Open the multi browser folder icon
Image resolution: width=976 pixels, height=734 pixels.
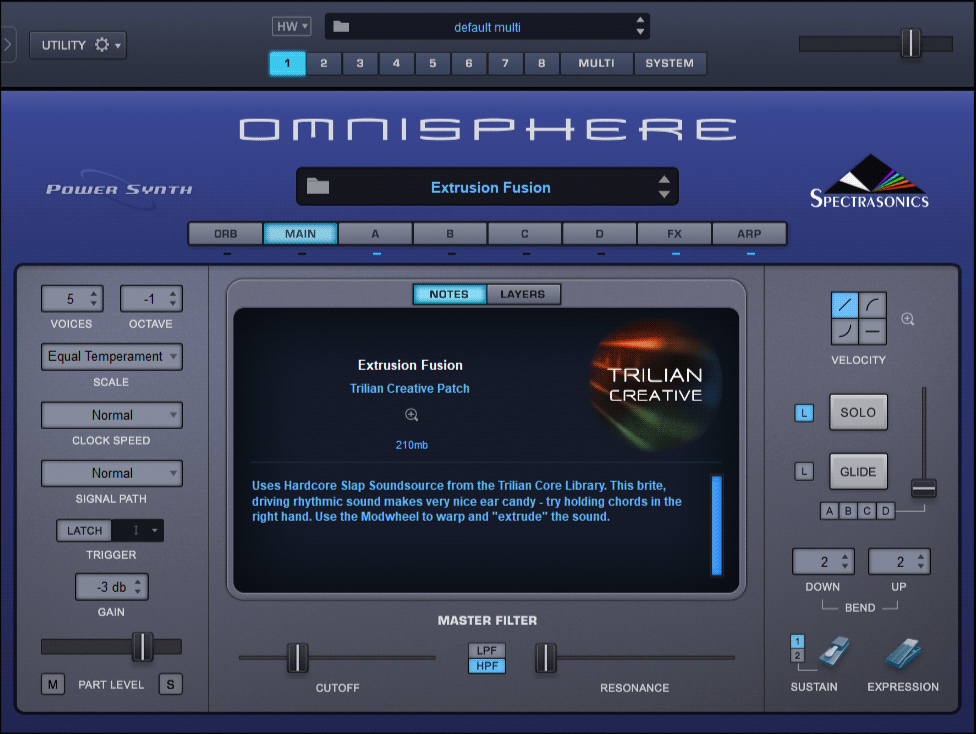coord(341,27)
